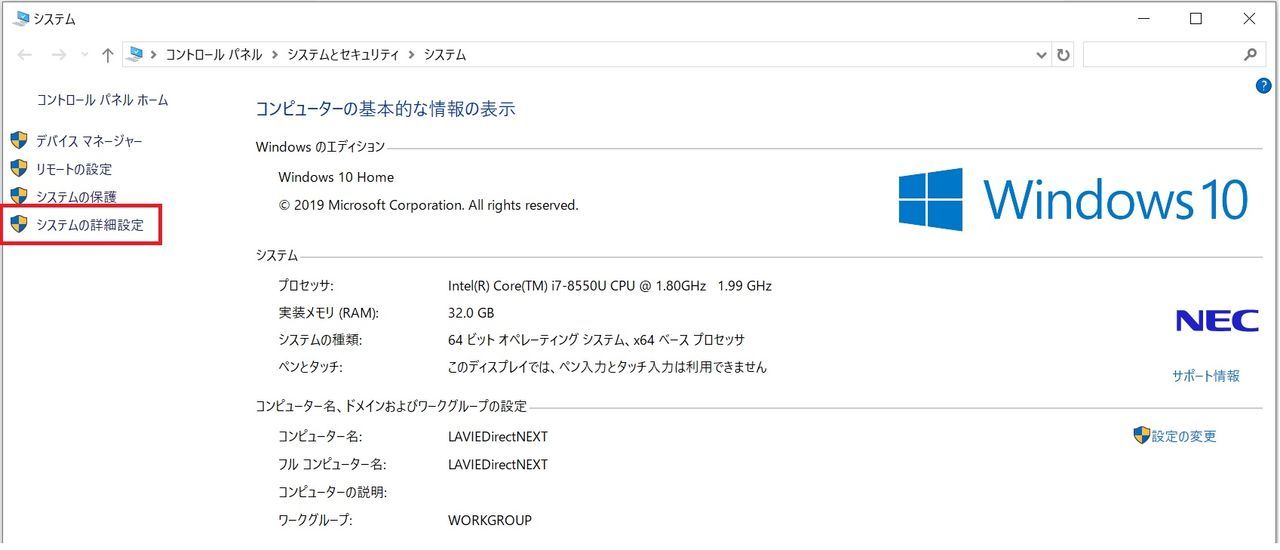Viewport: 1280px width, 550px height.
Task: Click the processor value Intel Core i7-8550U
Action: 610,285
